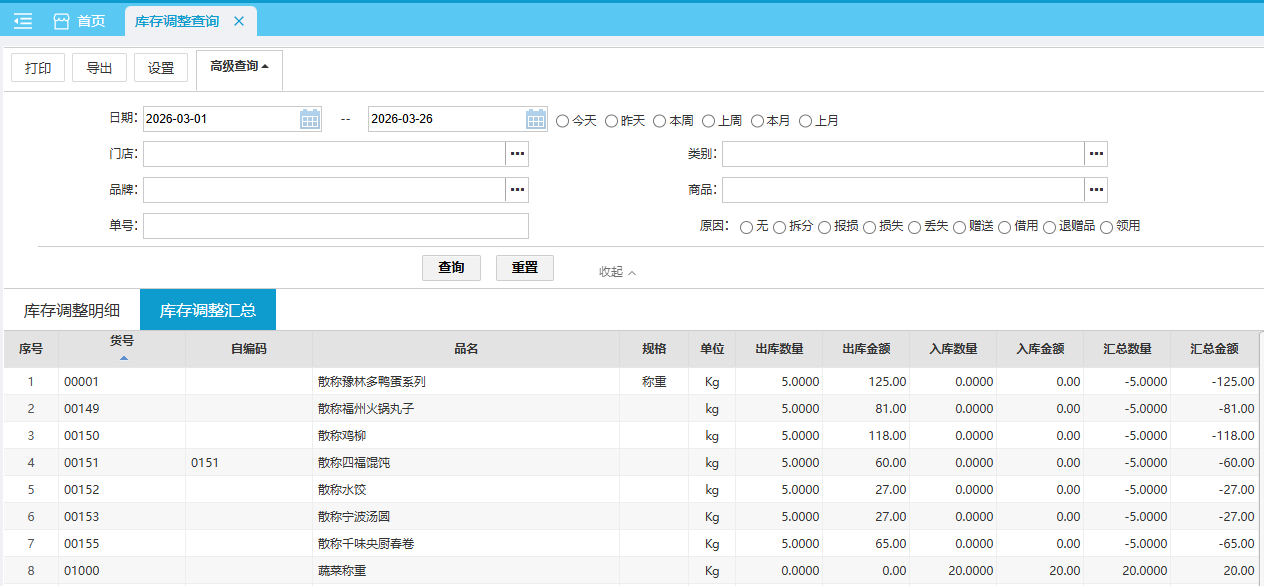Open 品牌 brand selector ellipsis button

(x=517, y=190)
